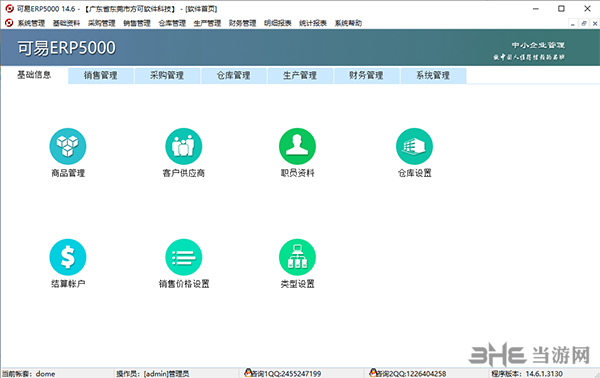Screen dimensions: 600x378
Task: Click the 商品管理 label
Action: click(x=68, y=173)
